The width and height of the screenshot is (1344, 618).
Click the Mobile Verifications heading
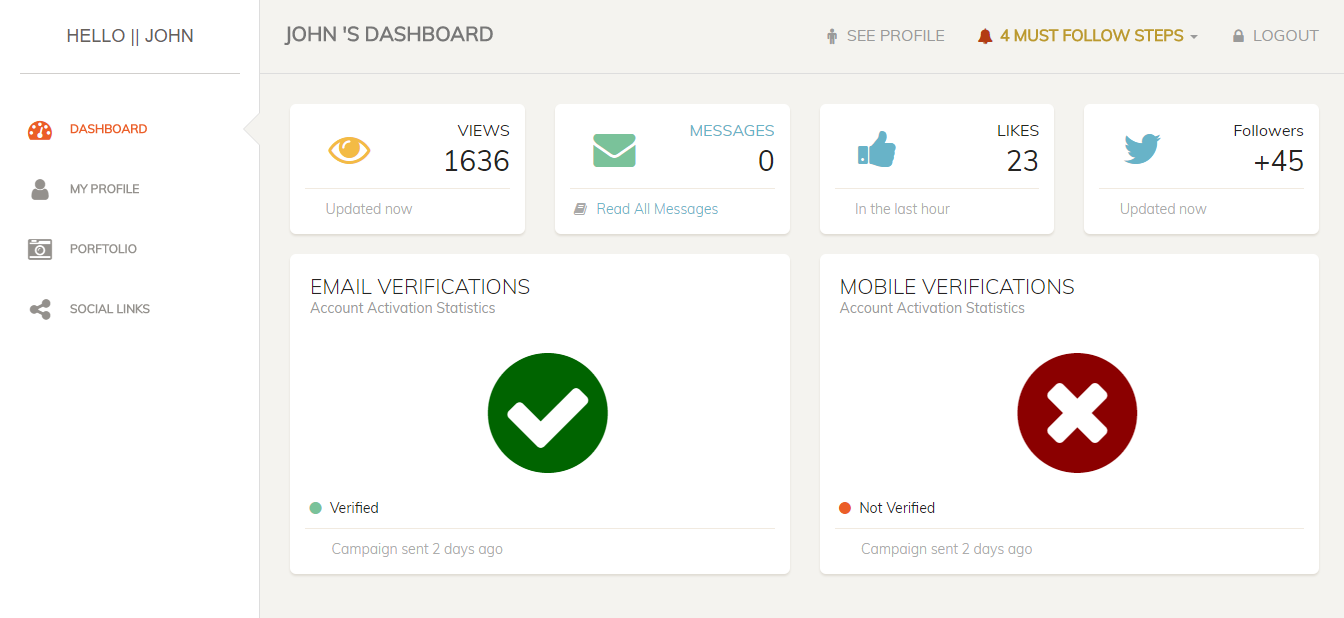pos(957,287)
